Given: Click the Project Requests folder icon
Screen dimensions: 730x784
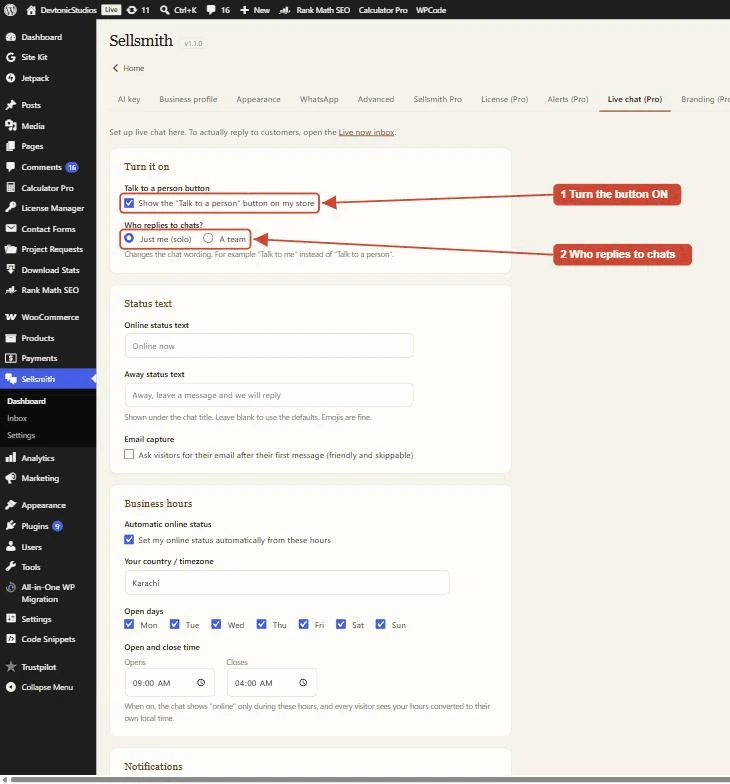Looking at the screenshot, I should click(x=10, y=249).
